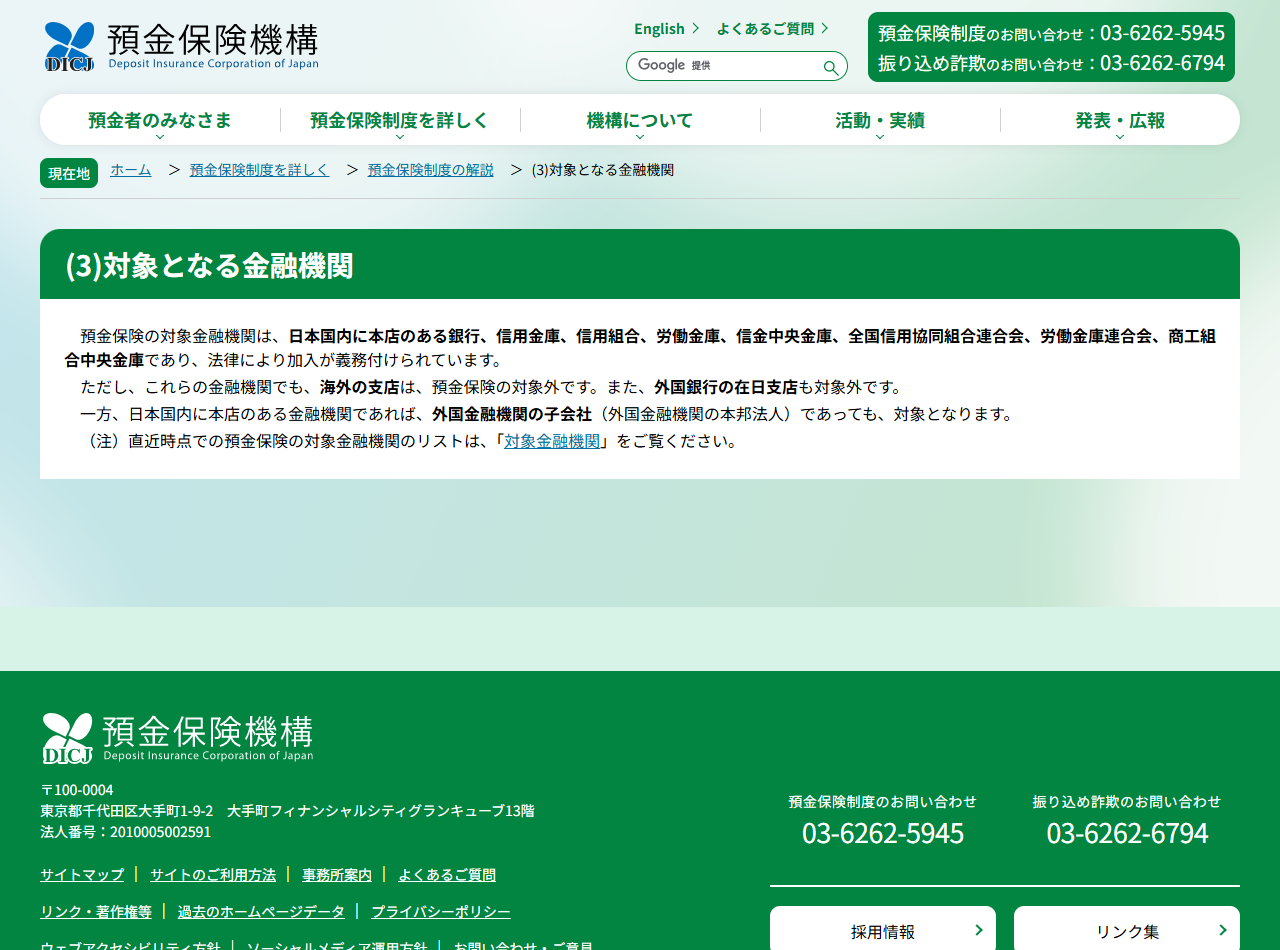Expand the 機構について menu
The height and width of the screenshot is (950, 1280).
640,120
